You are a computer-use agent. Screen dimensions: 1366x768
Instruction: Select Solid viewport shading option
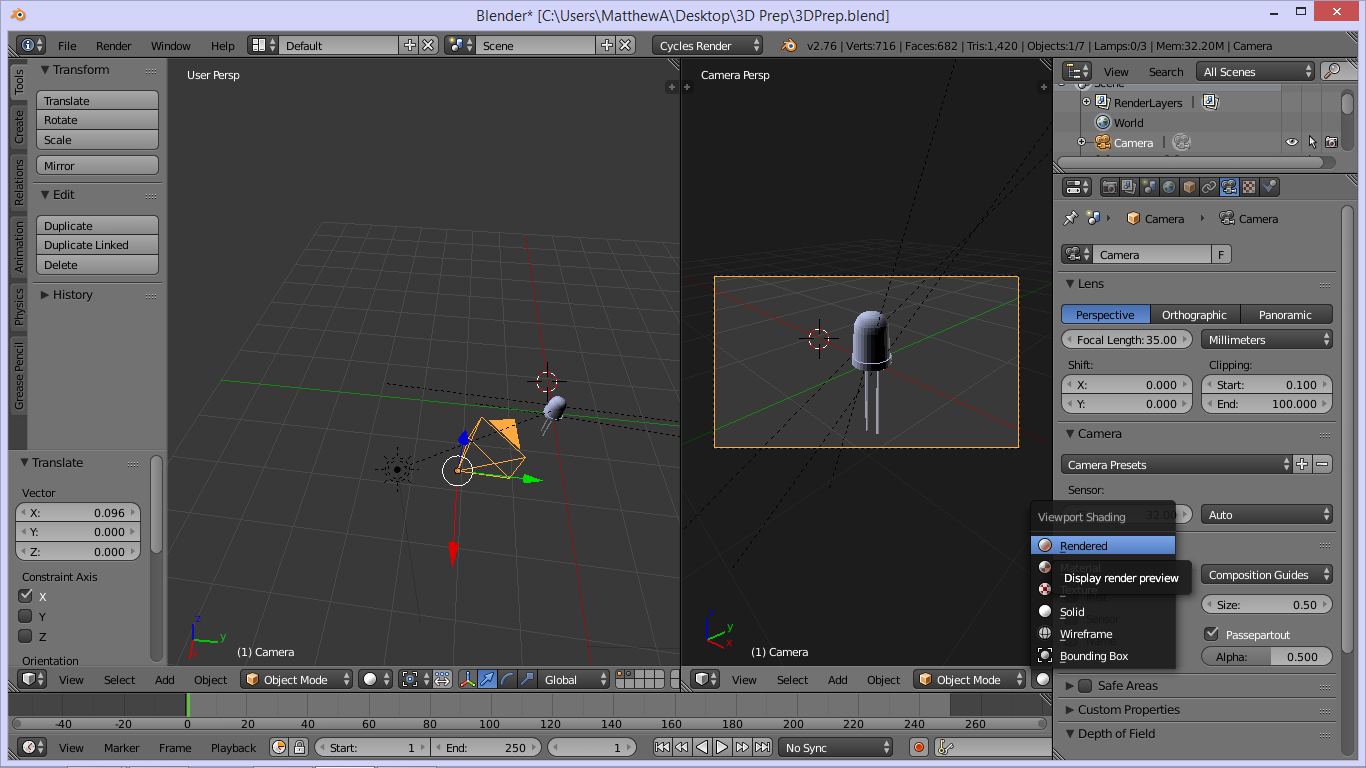[1103, 611]
